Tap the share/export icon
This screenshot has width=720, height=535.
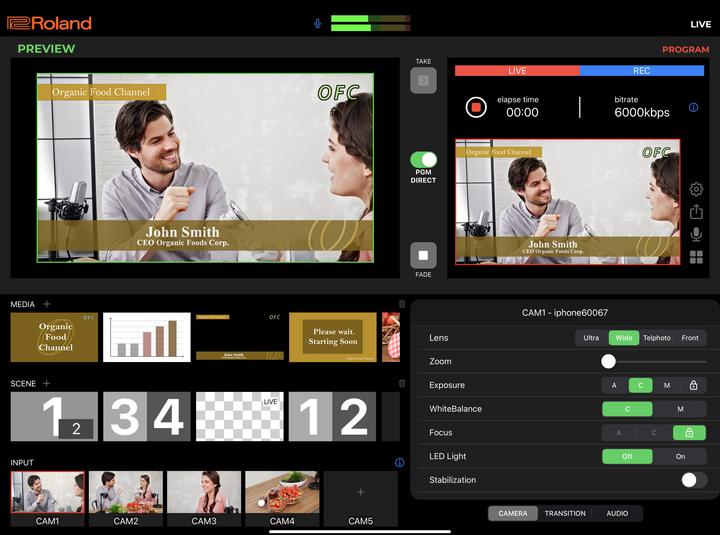coord(696,212)
